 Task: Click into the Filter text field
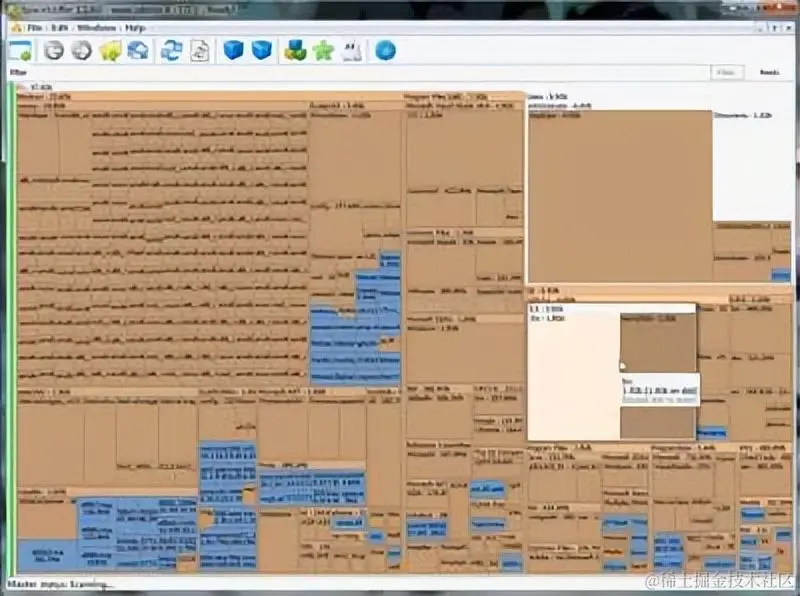click(x=369, y=72)
